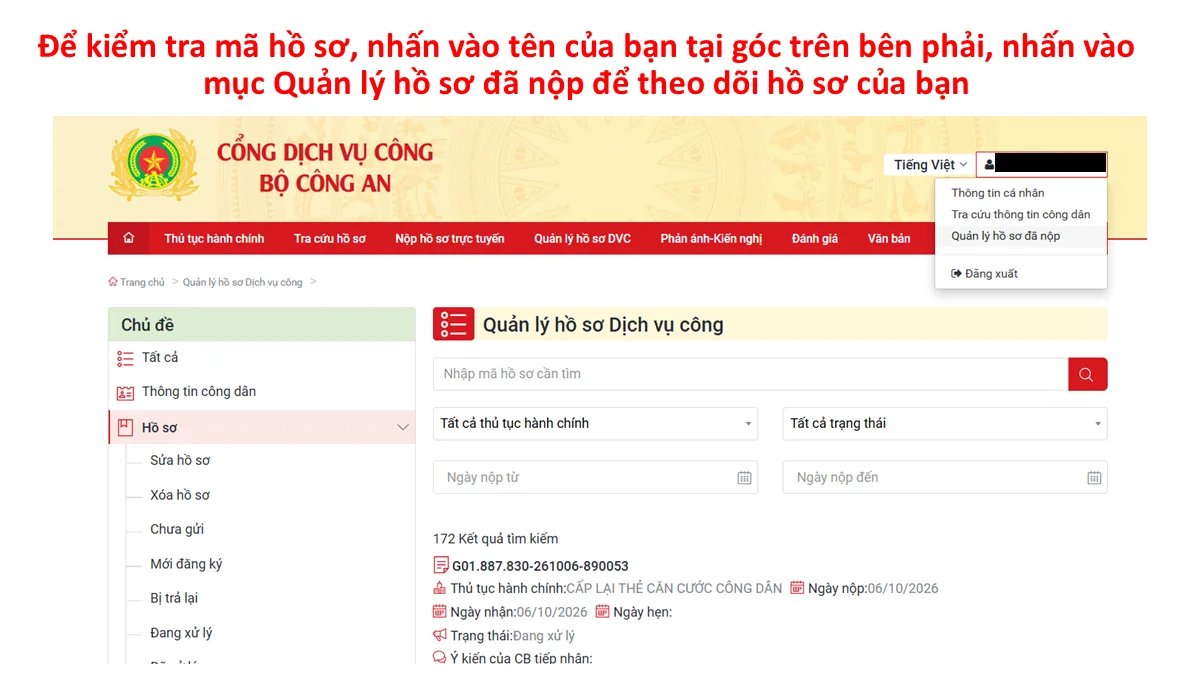Open the Quản lý hồ sơ DVC menu
The image size is (1200, 675).
(582, 239)
